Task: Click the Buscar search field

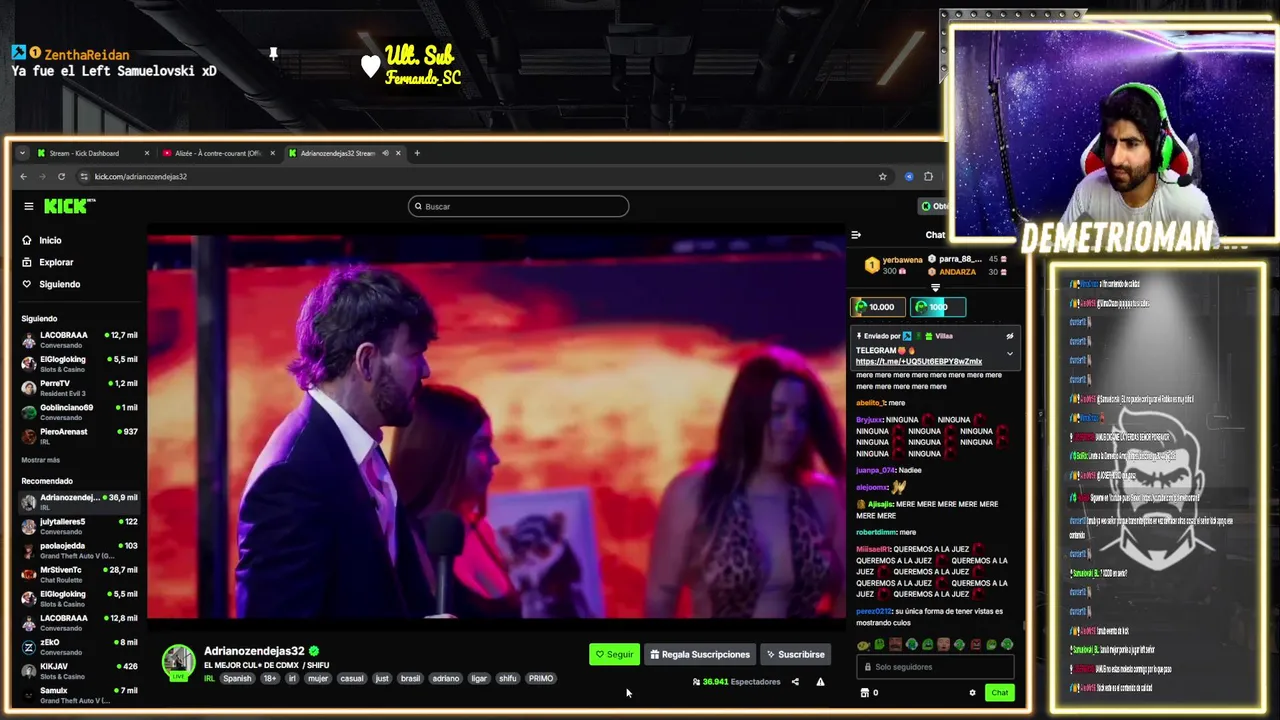Action: pos(518,206)
